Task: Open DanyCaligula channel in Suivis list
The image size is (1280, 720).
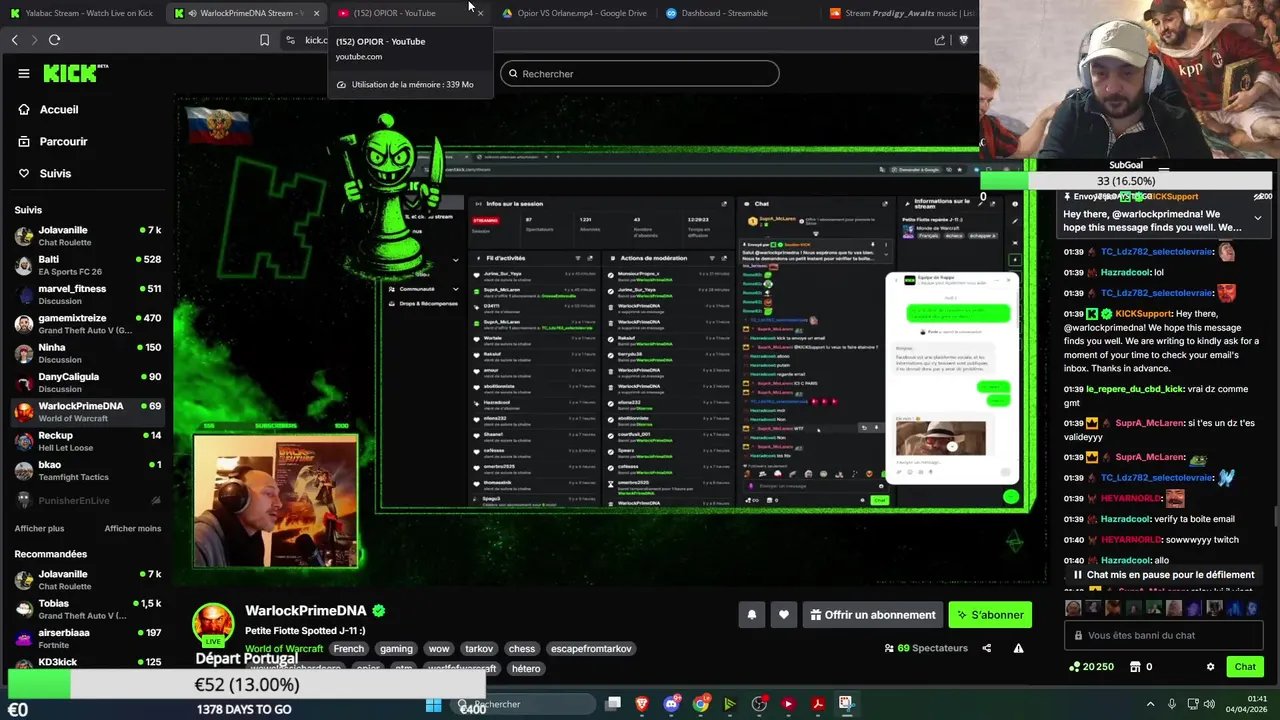Action: tap(88, 382)
